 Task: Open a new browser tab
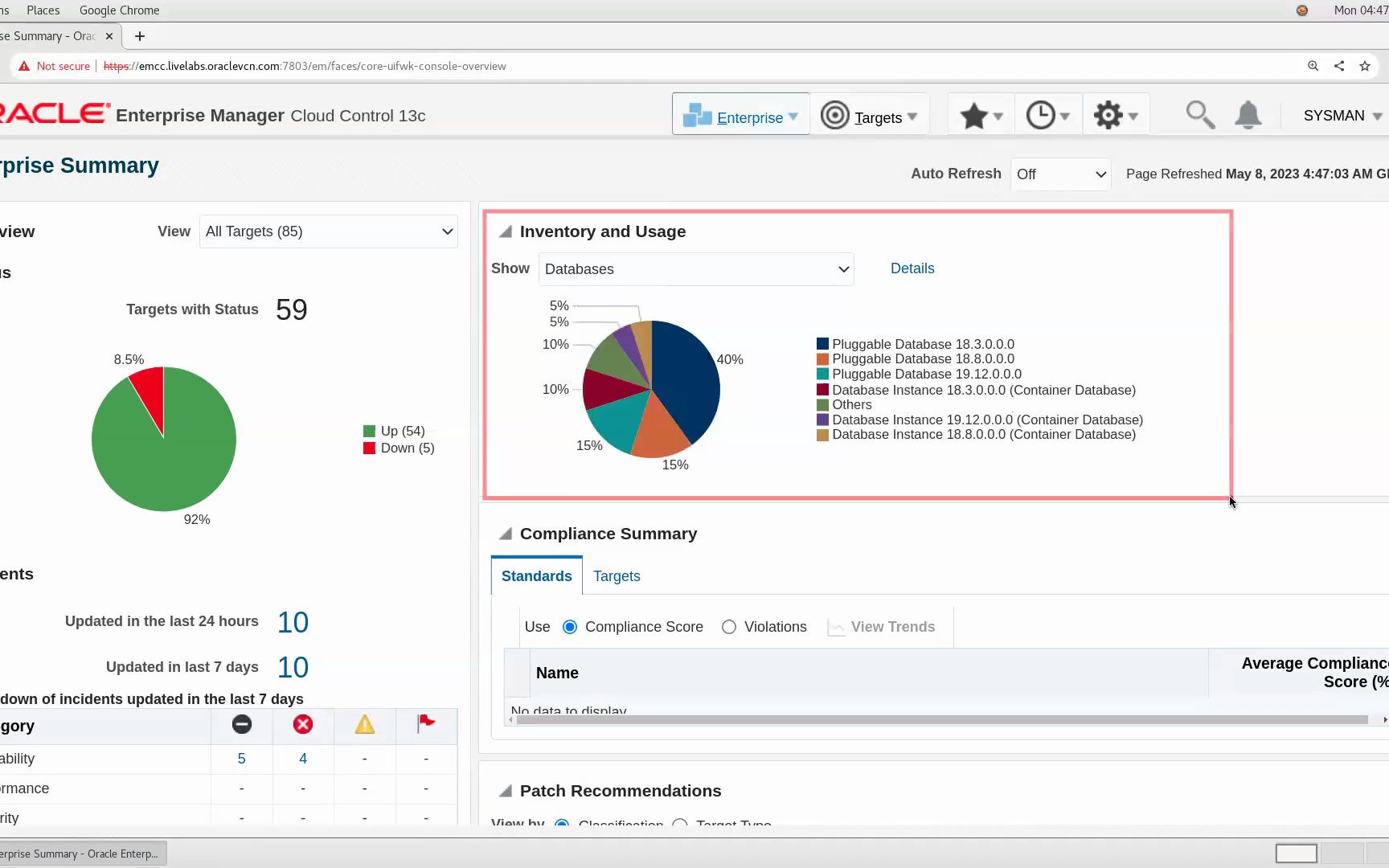[x=140, y=36]
